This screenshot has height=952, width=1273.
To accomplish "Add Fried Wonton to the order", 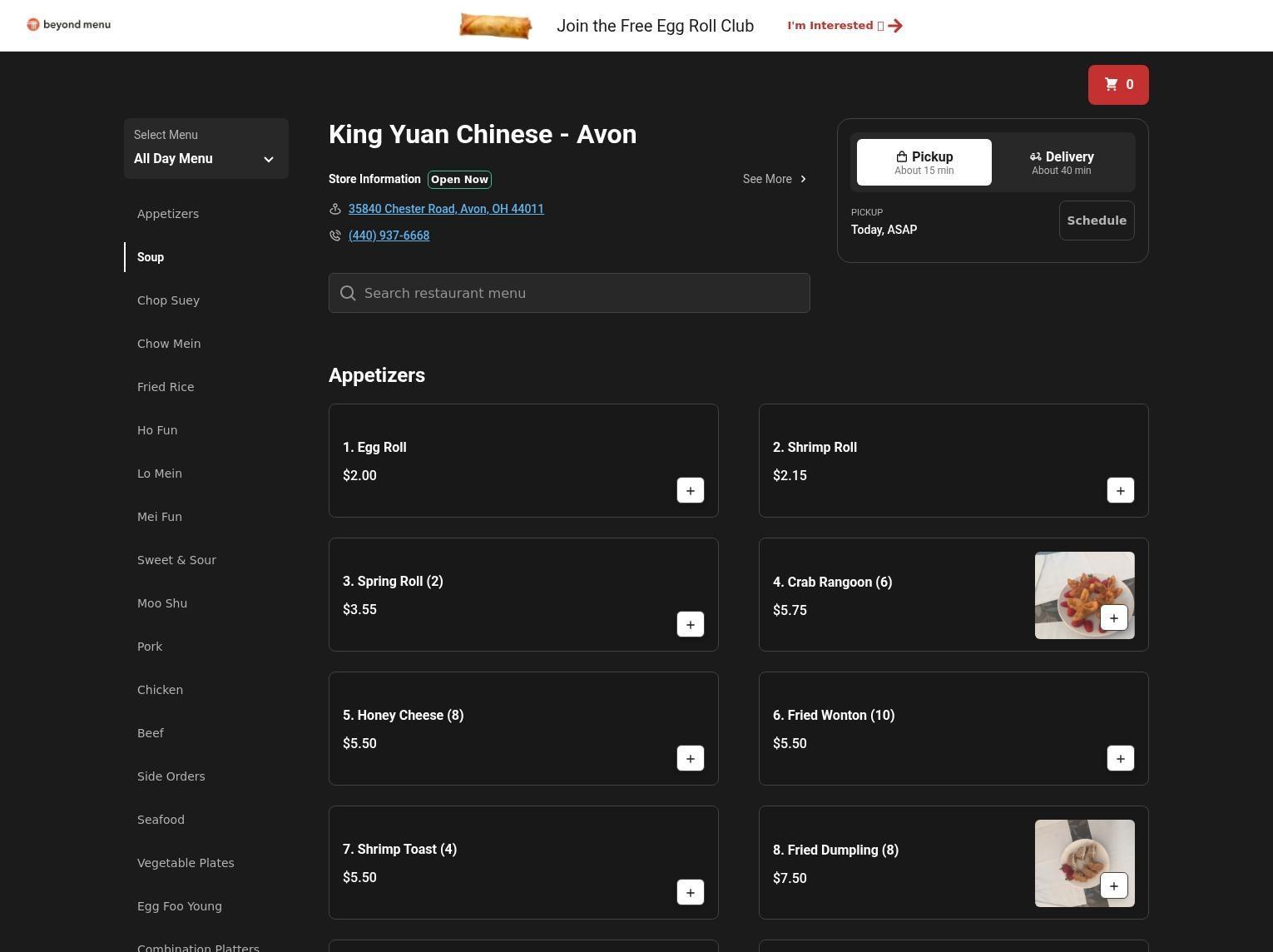I will click(x=1120, y=759).
